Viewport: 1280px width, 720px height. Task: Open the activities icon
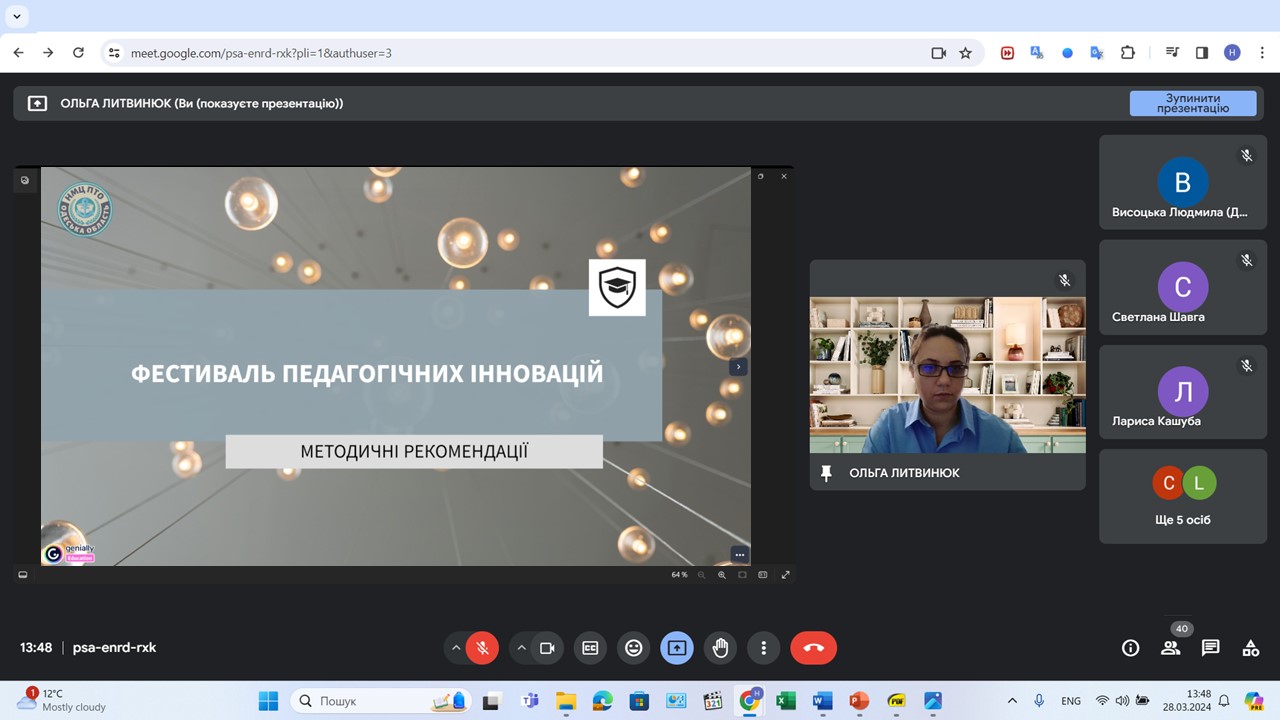[1250, 648]
